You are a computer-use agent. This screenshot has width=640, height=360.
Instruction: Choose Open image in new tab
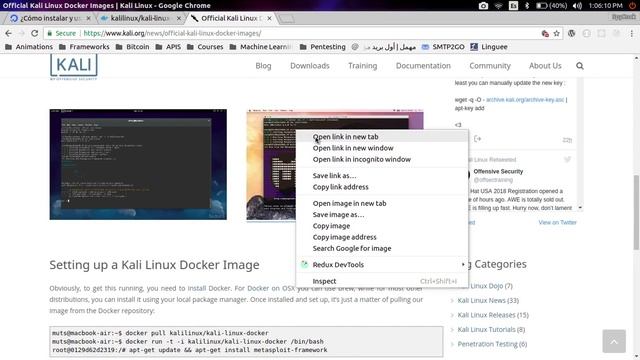382,203
